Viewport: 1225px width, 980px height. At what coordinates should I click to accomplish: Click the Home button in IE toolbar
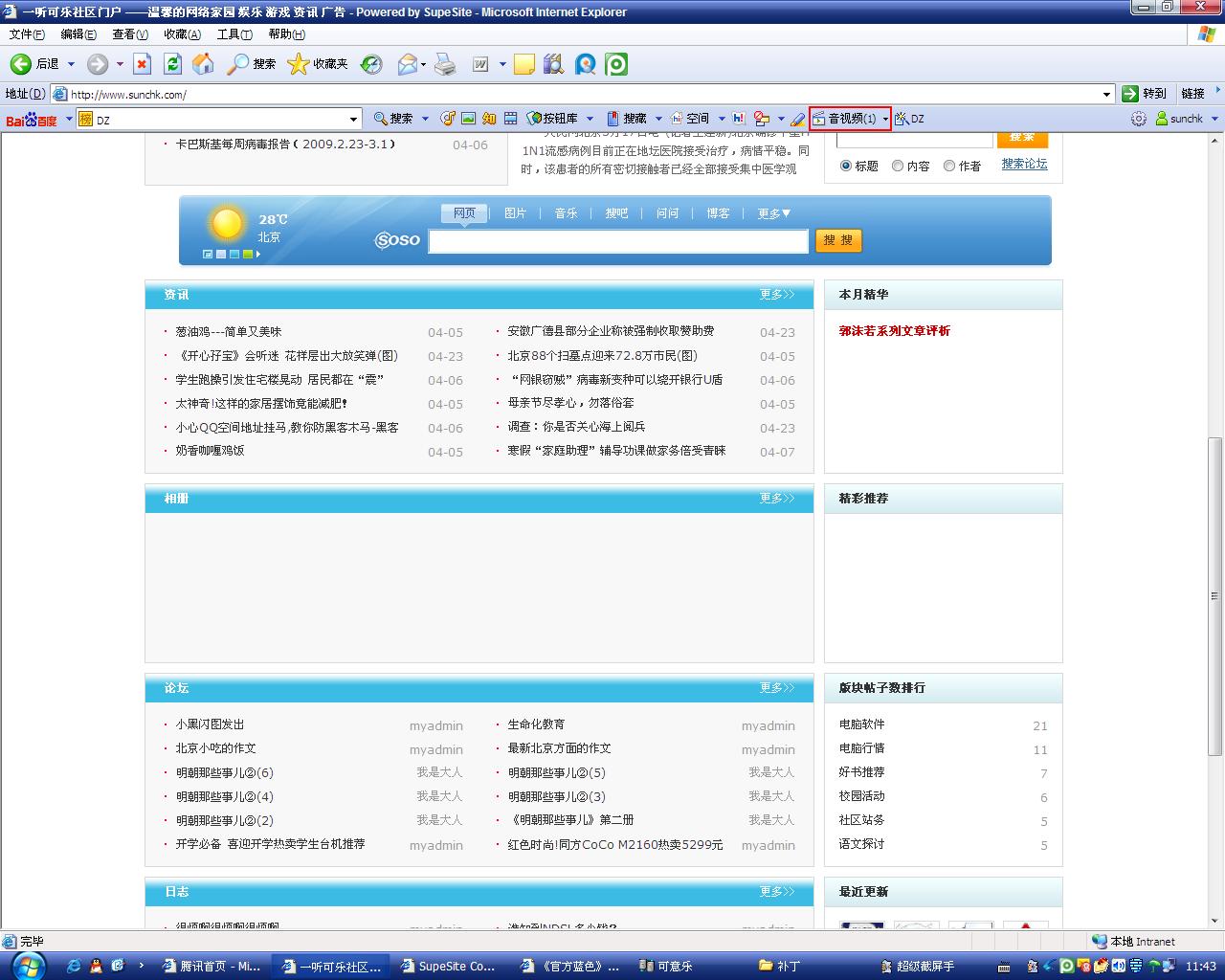point(203,64)
